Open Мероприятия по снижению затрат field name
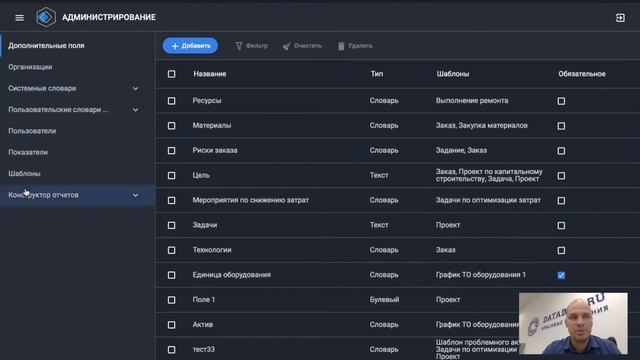 coord(251,200)
